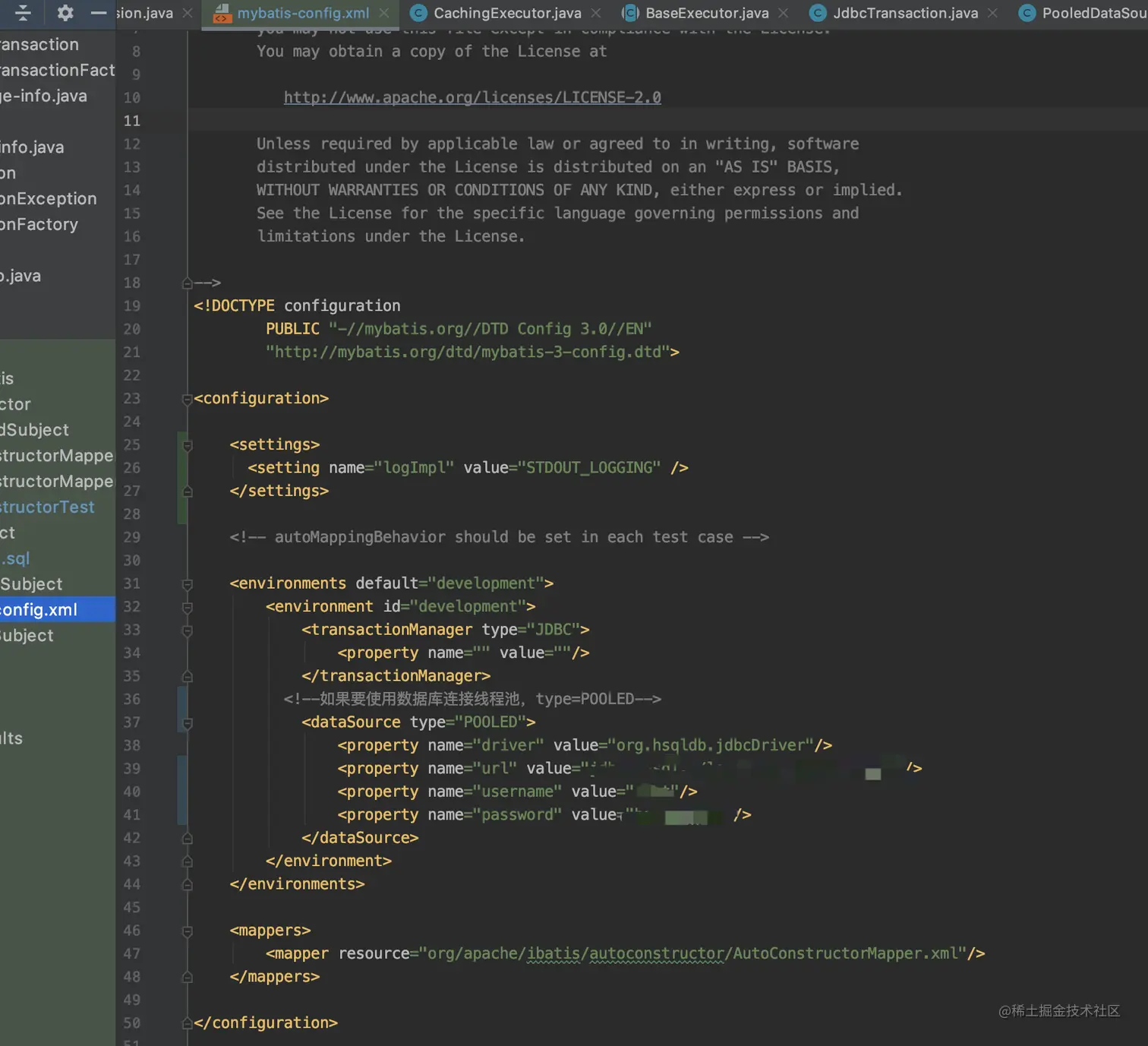Click the fold marker beside </settings>
Viewport: 1148px width, 1046px height.
(187, 491)
